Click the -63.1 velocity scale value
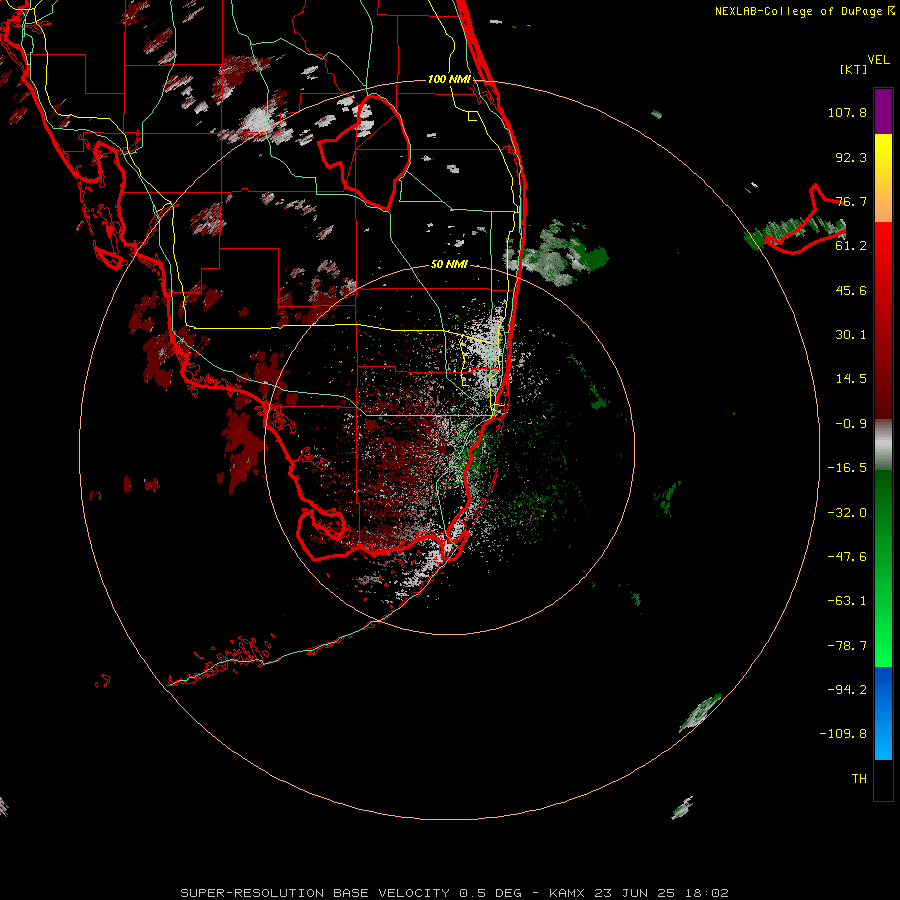 (847, 601)
